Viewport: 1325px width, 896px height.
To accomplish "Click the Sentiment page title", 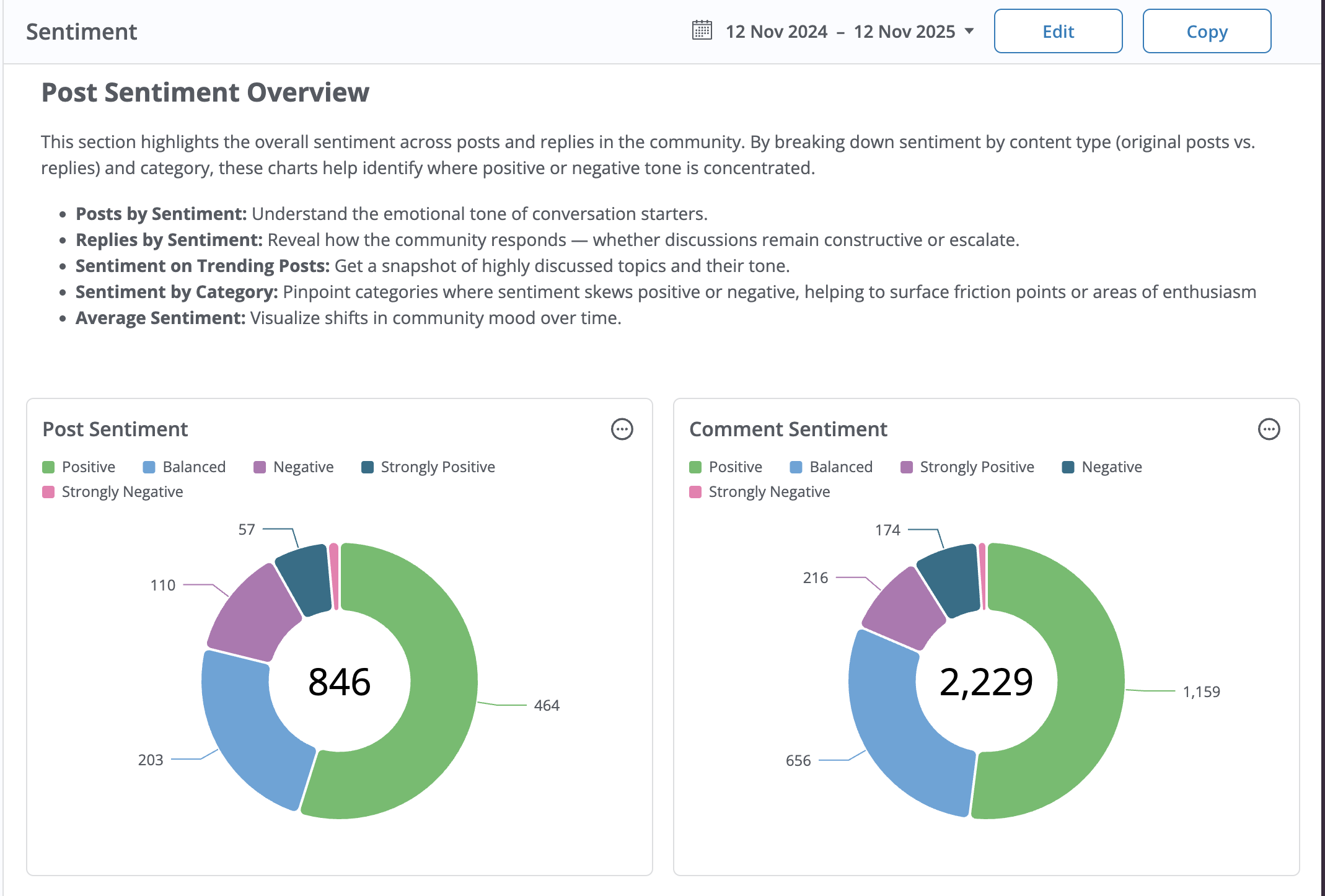I will click(81, 32).
